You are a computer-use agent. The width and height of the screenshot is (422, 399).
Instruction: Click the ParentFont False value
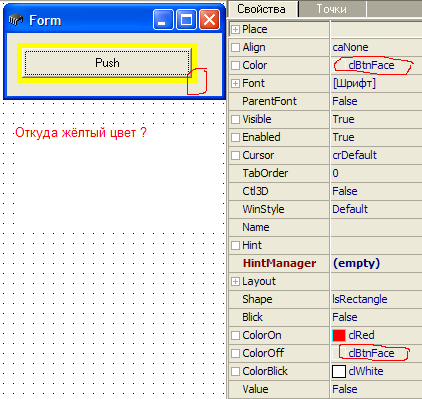coord(345,101)
